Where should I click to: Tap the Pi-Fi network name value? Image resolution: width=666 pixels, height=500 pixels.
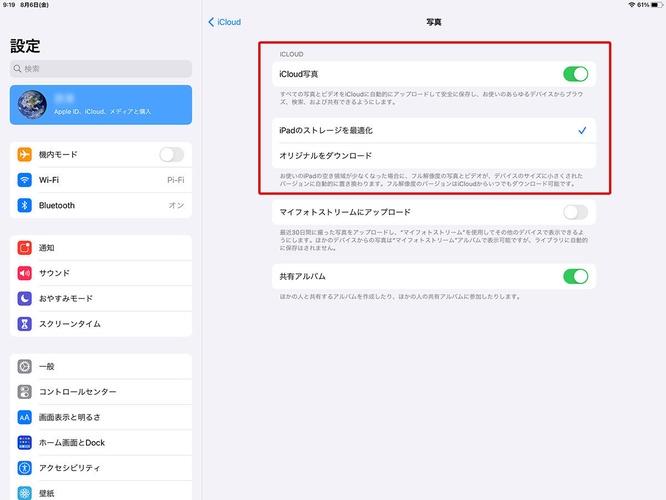pyautogui.click(x=175, y=180)
